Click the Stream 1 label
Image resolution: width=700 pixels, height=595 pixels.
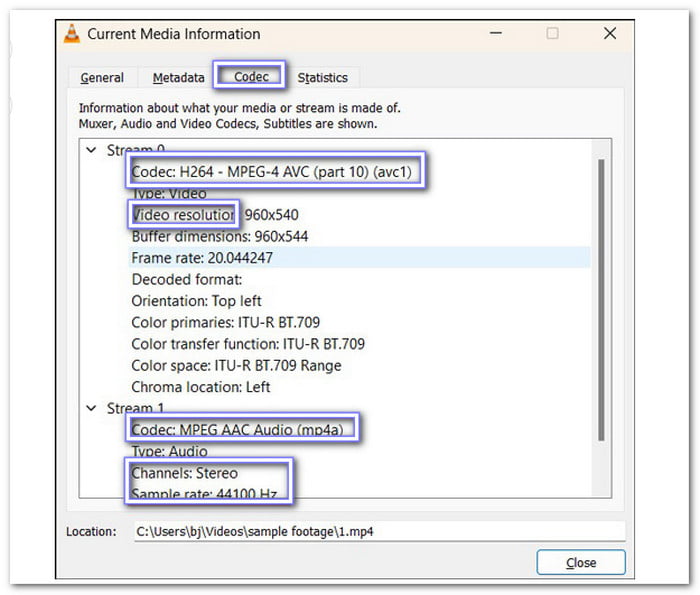(x=135, y=408)
